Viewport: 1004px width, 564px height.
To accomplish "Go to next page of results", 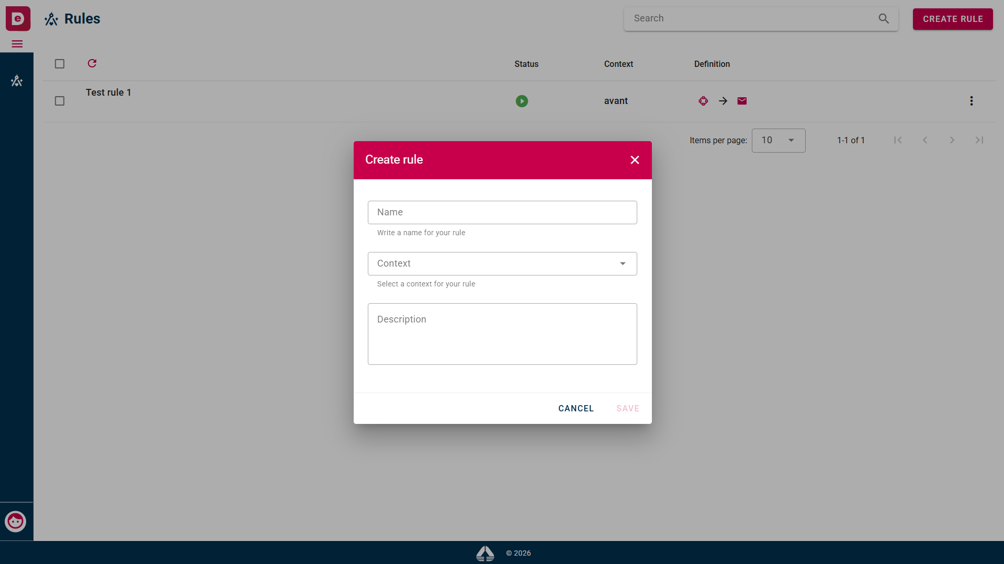I will (952, 140).
